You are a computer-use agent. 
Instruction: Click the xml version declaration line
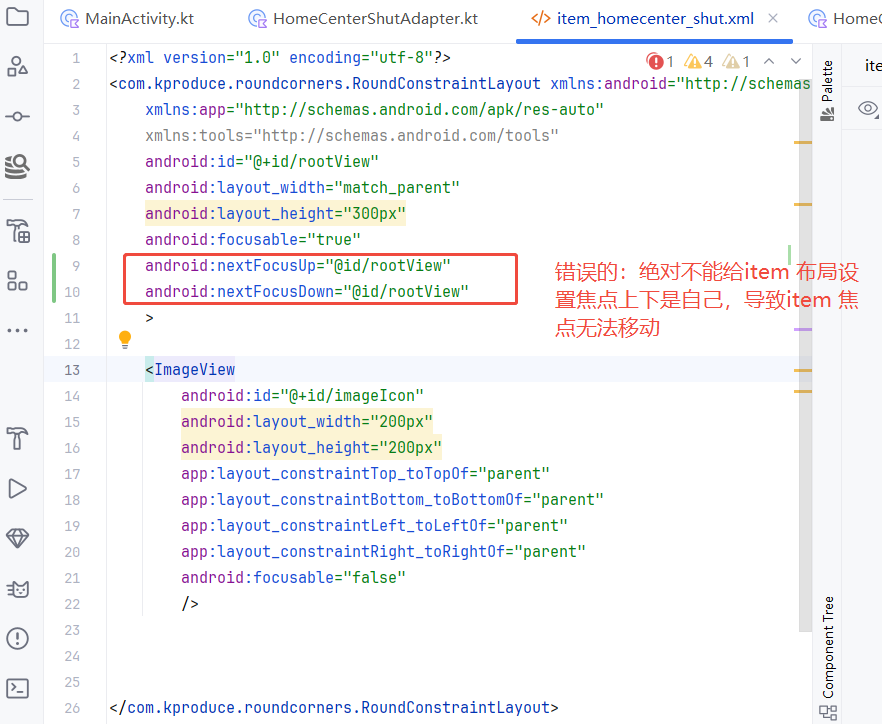pos(280,58)
